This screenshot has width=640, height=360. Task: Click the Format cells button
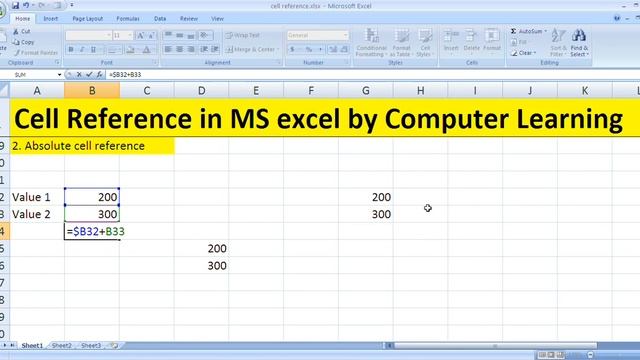[x=492, y=41]
